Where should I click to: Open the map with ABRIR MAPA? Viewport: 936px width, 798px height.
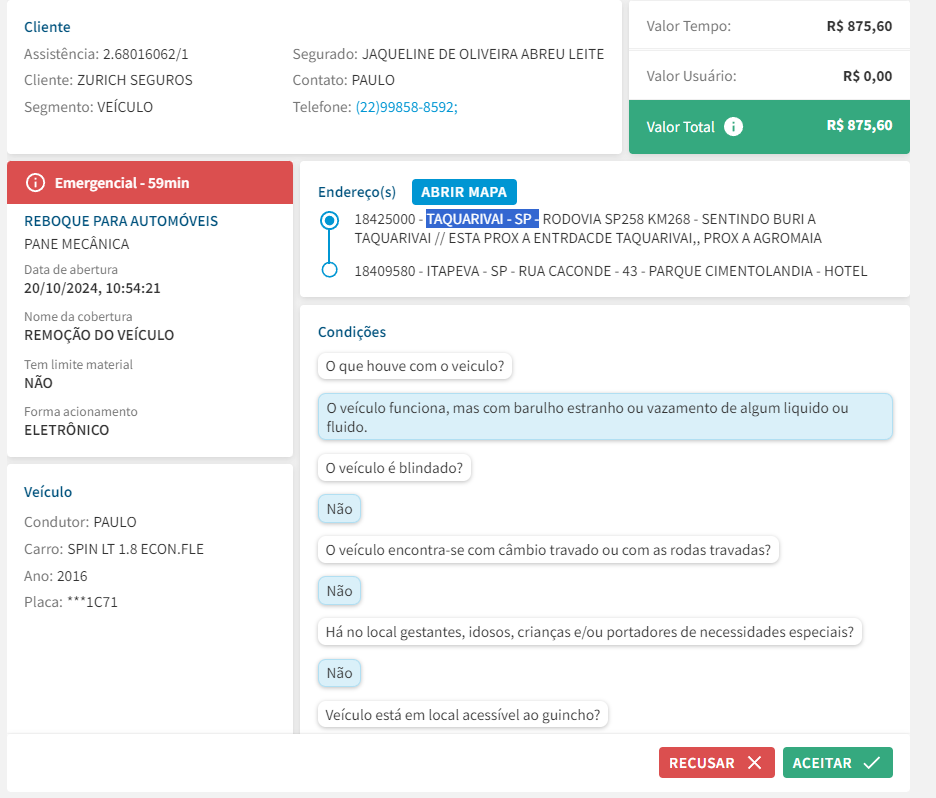(x=464, y=192)
